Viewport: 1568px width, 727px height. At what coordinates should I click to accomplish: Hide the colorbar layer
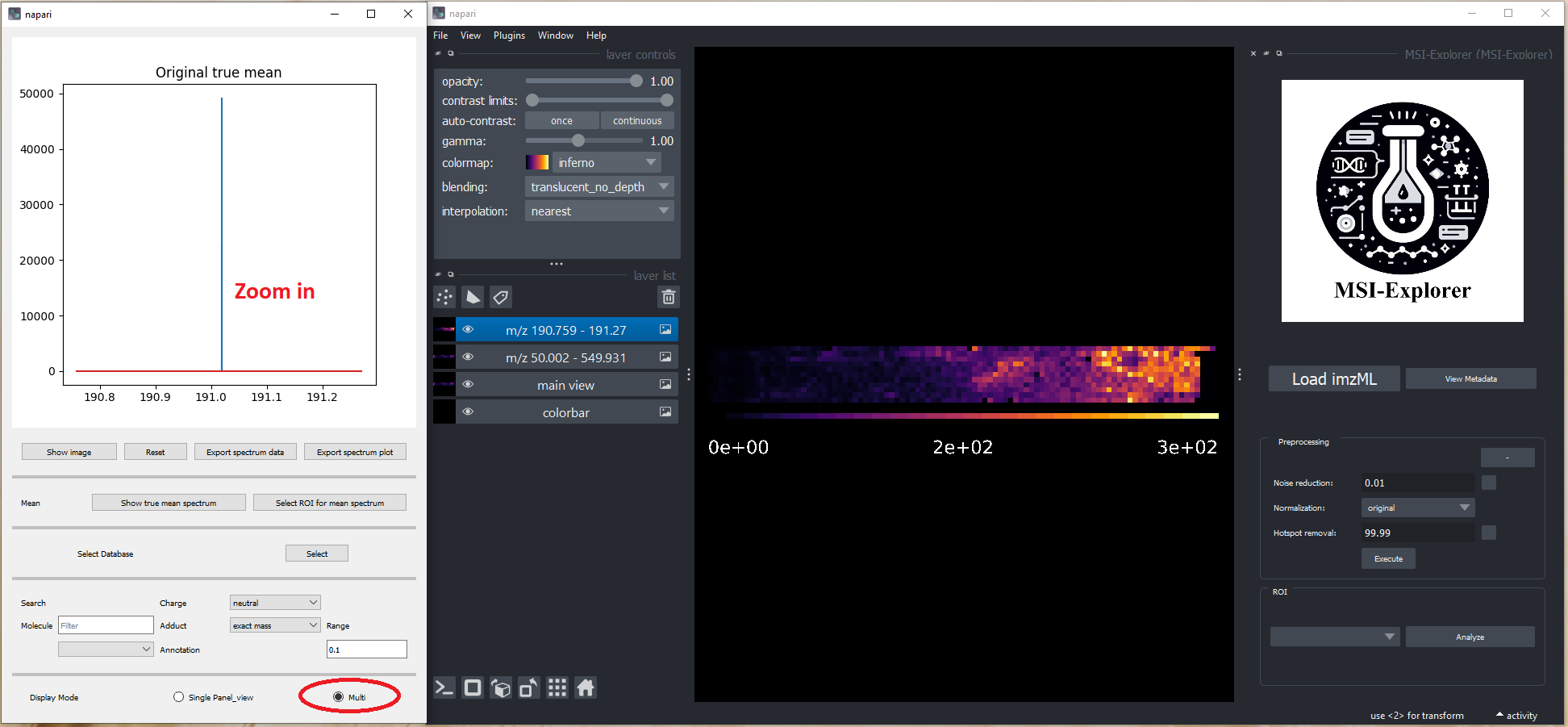click(468, 412)
